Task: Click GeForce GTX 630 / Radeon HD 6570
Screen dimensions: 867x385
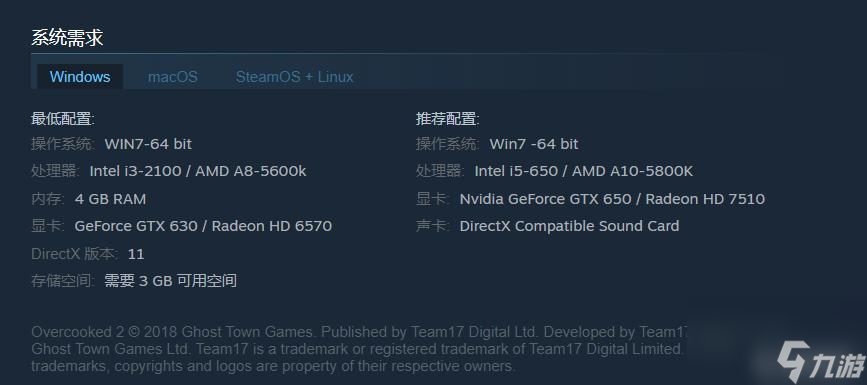Action: coord(203,226)
